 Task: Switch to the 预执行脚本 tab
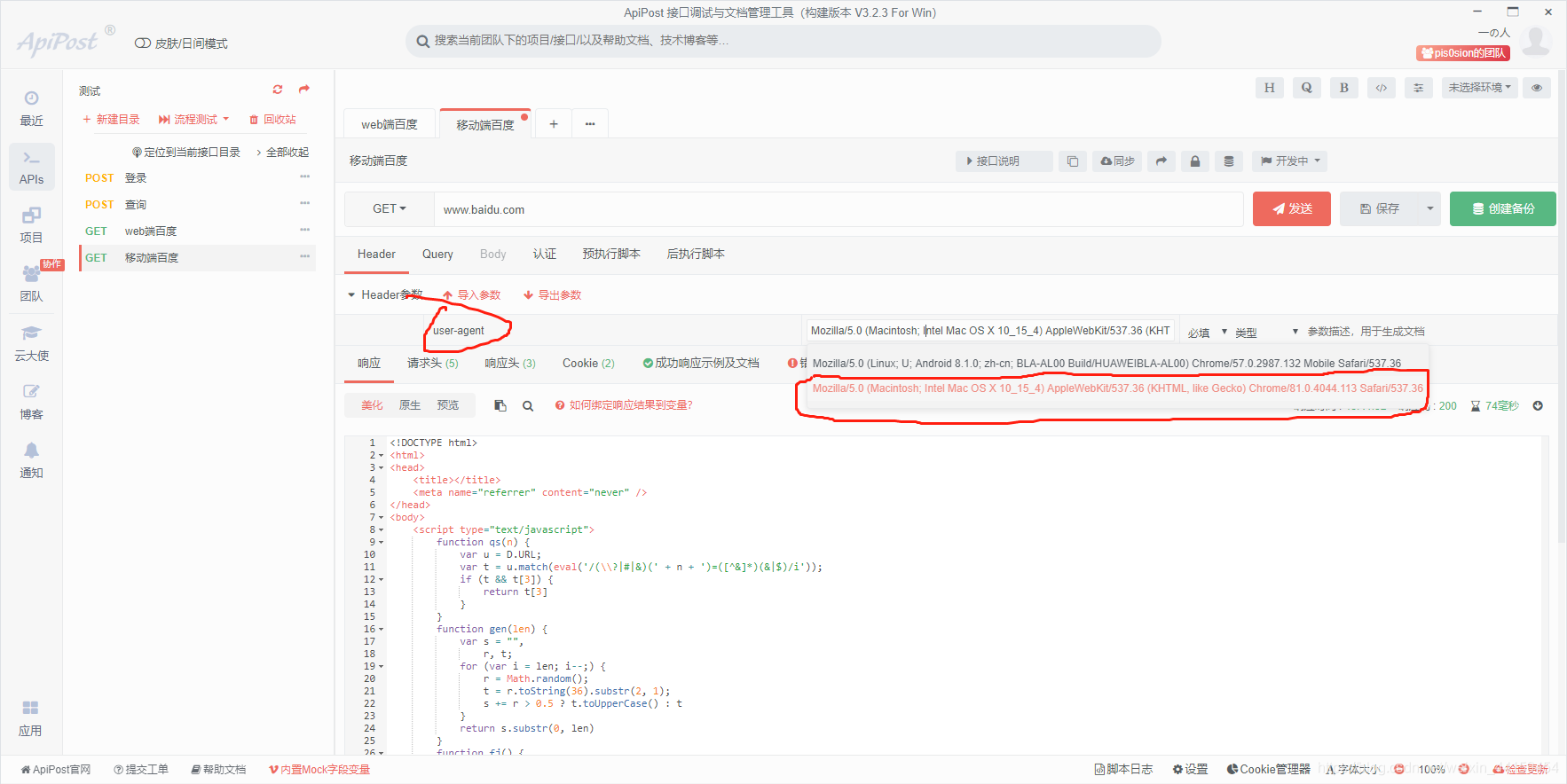click(611, 254)
